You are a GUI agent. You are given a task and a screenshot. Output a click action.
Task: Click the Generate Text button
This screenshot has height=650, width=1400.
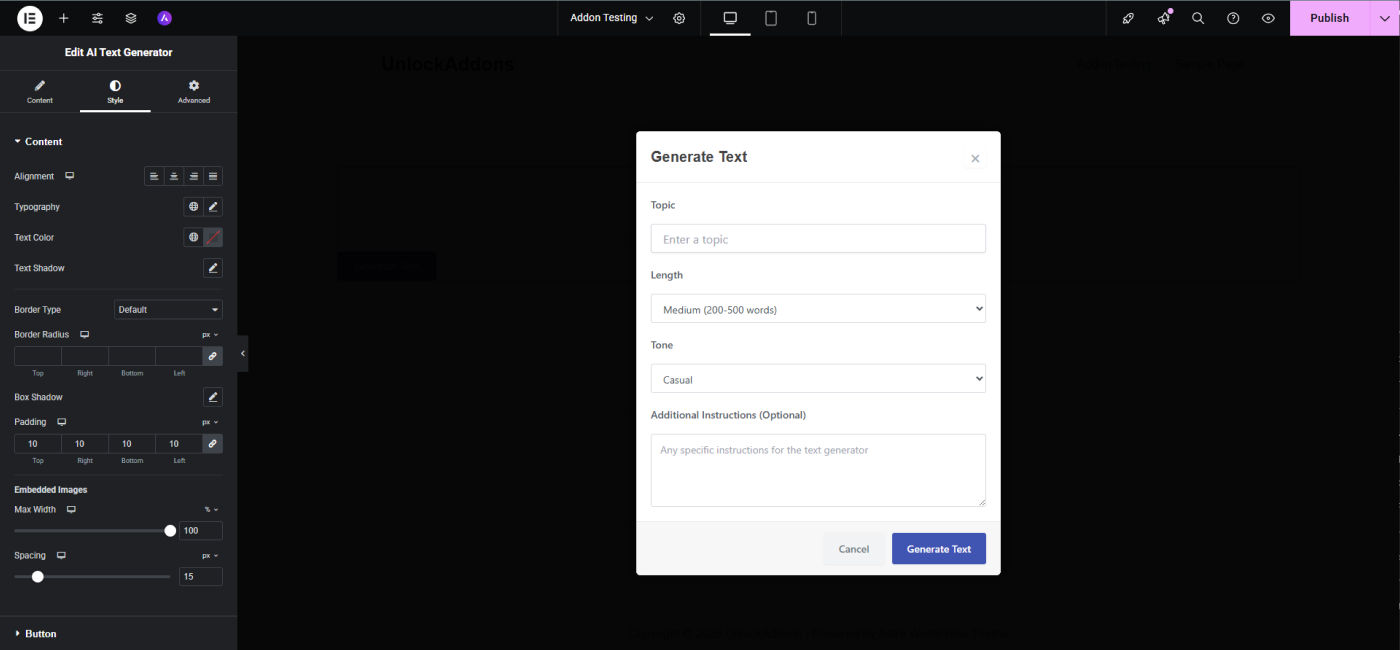pyautogui.click(x=938, y=549)
